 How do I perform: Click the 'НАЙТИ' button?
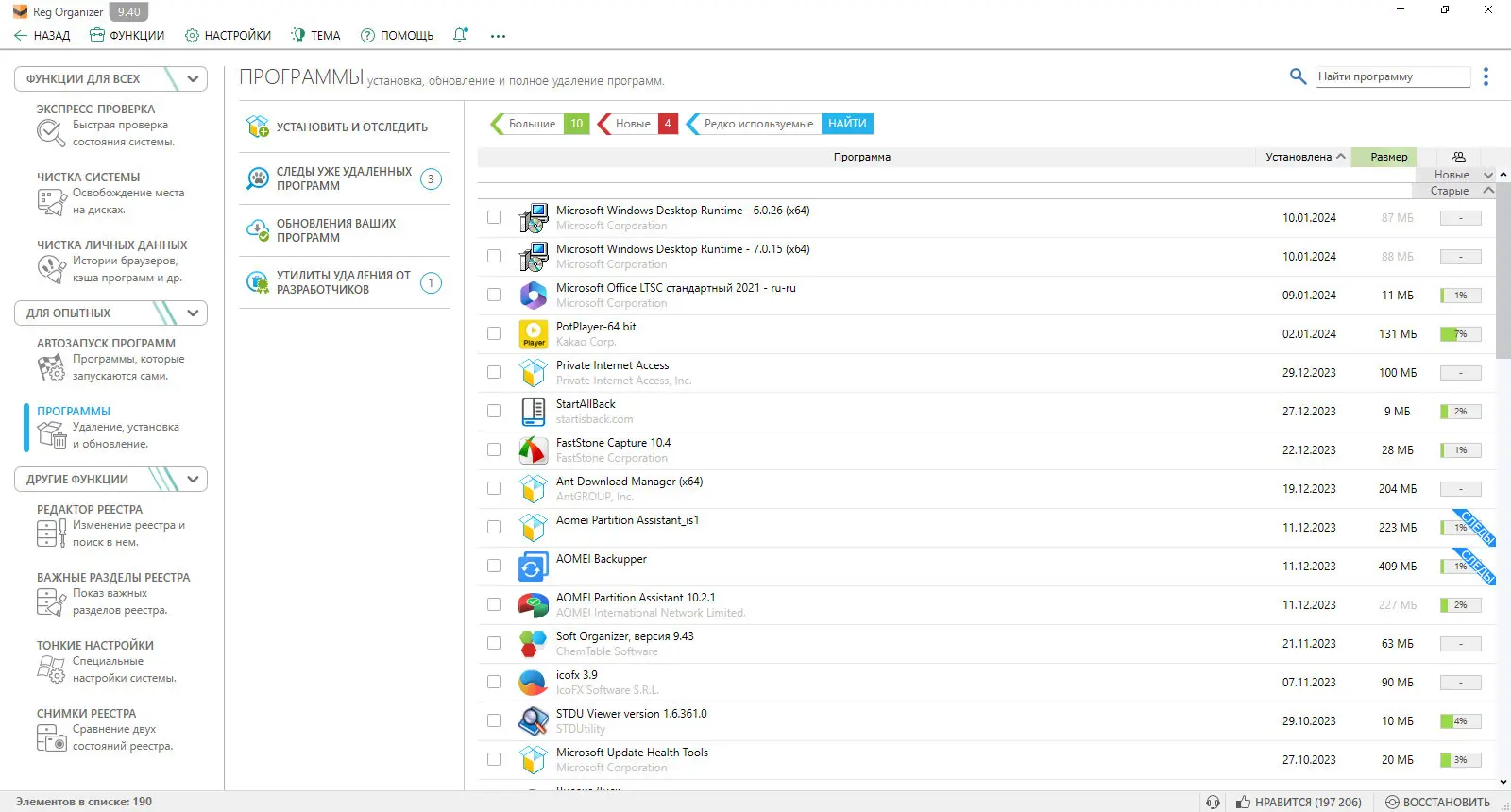click(x=847, y=124)
